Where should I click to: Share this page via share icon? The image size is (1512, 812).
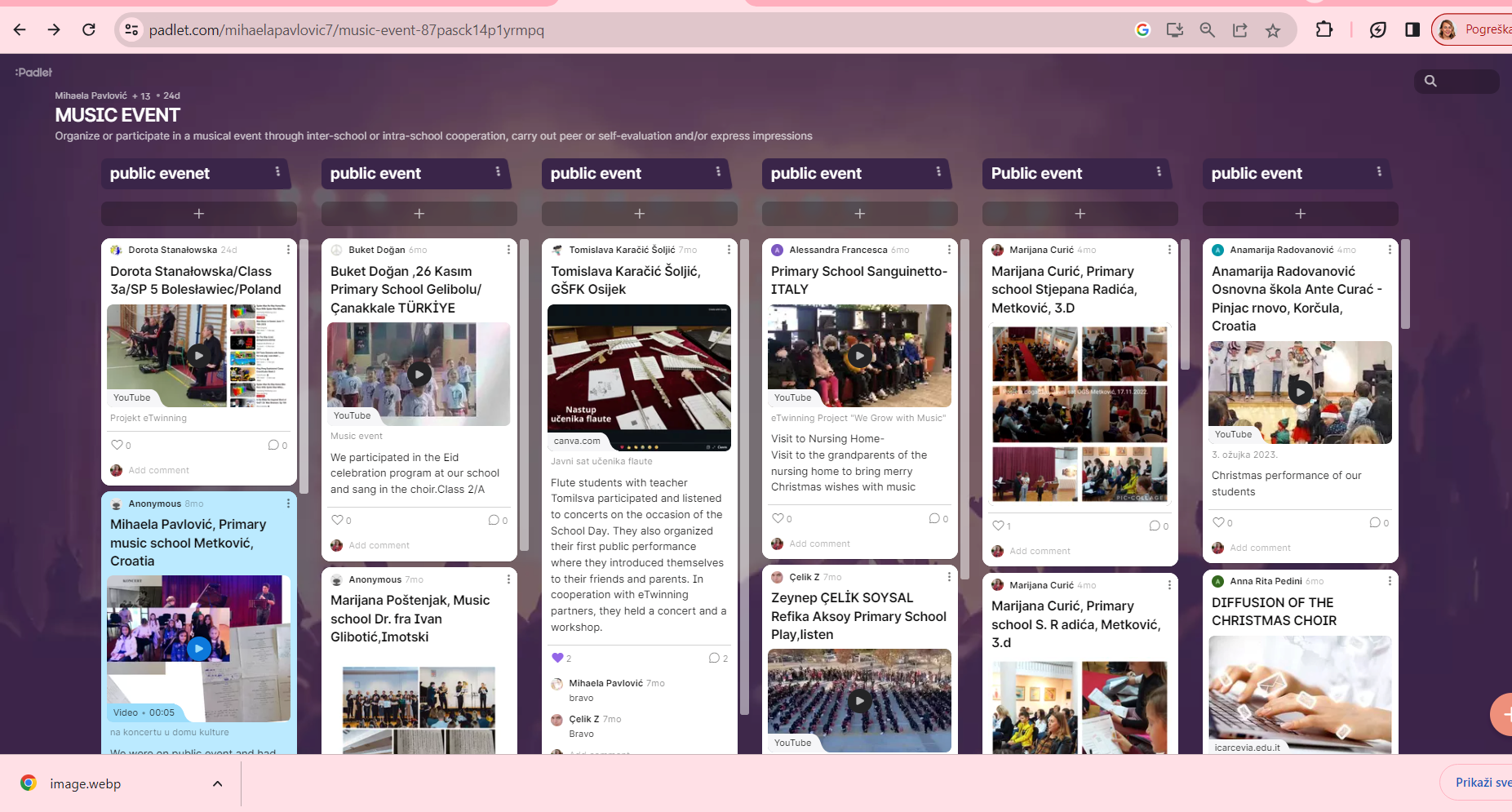tap(1240, 30)
